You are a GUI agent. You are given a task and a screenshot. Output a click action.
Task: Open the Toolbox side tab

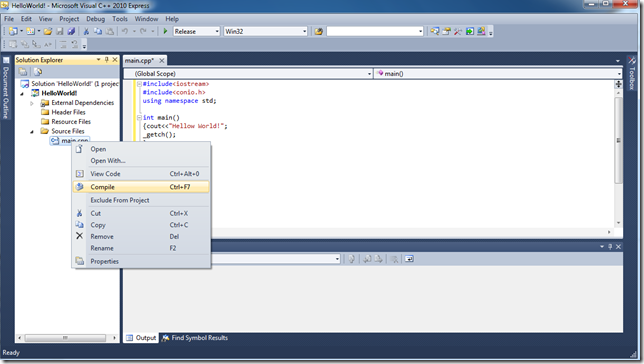click(x=632, y=74)
